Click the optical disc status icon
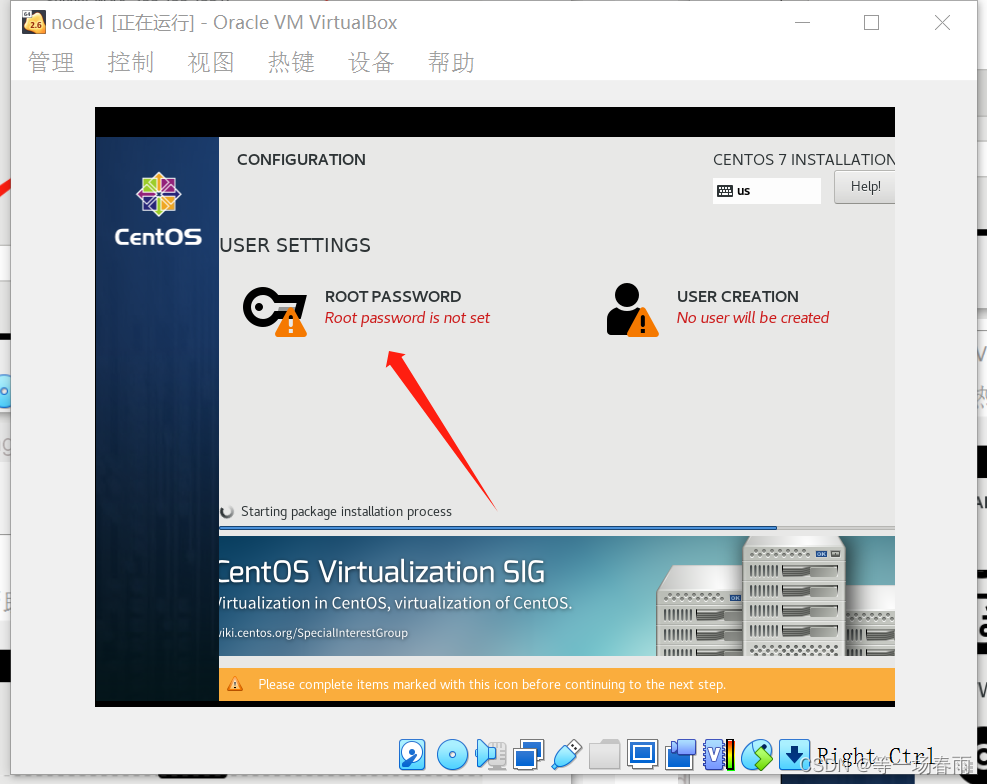The width and height of the screenshot is (987, 784). tap(452, 754)
